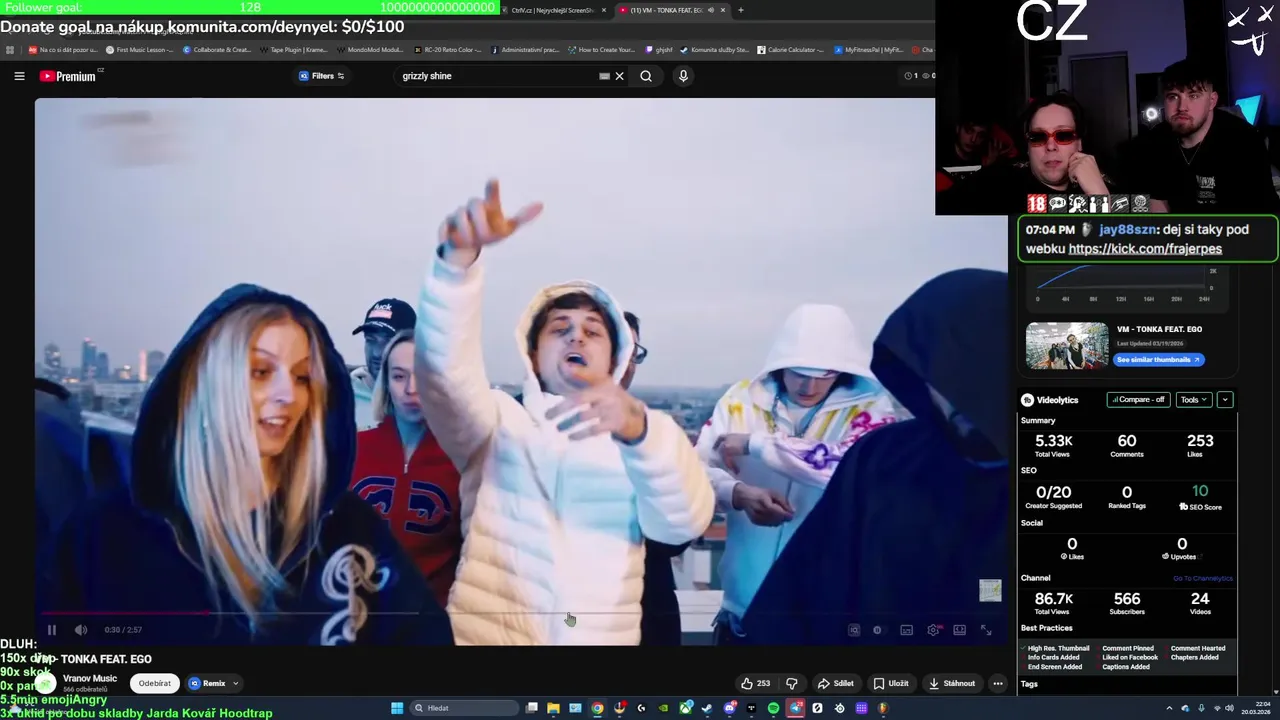The height and width of the screenshot is (720, 1280).
Task: Seek on the video progress bar
Action: click(x=520, y=613)
